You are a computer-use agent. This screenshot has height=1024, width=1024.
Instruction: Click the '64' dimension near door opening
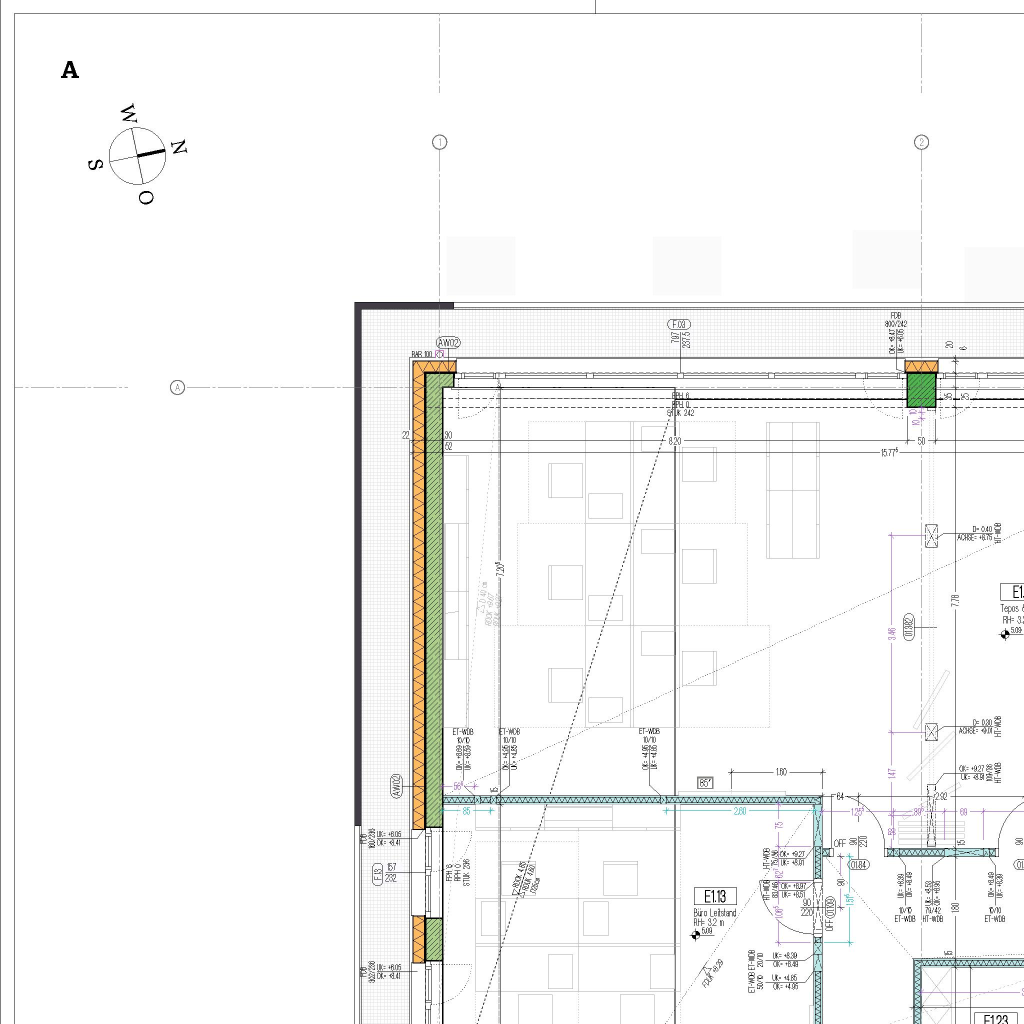[x=840, y=796]
